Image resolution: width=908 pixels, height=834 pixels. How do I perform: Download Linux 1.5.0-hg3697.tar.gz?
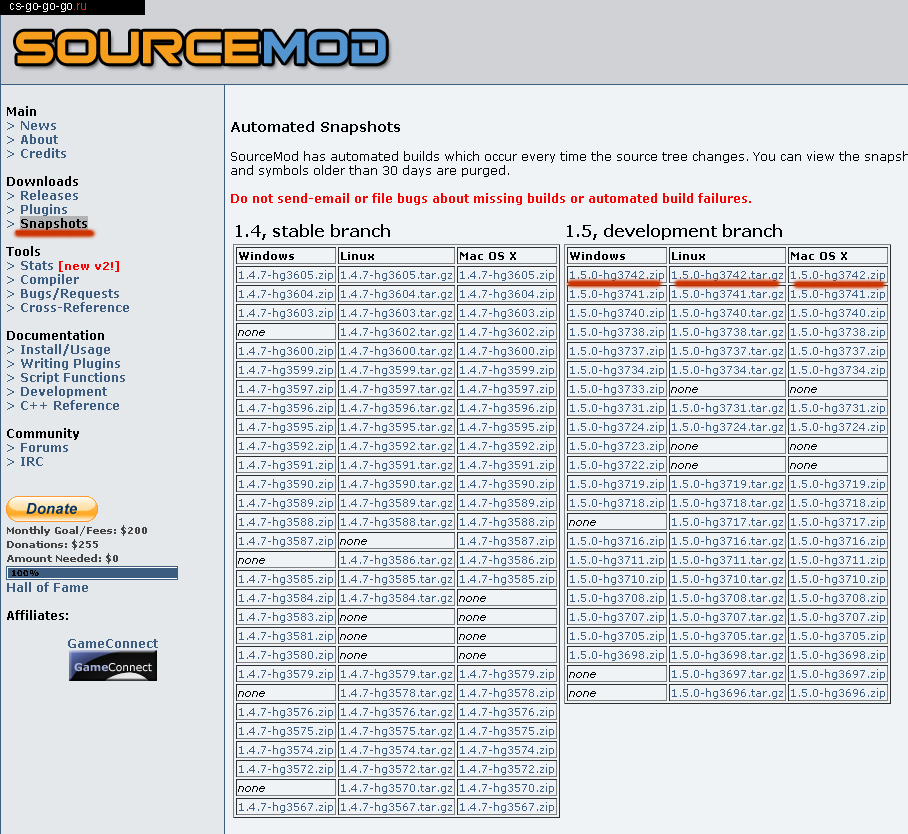click(727, 674)
